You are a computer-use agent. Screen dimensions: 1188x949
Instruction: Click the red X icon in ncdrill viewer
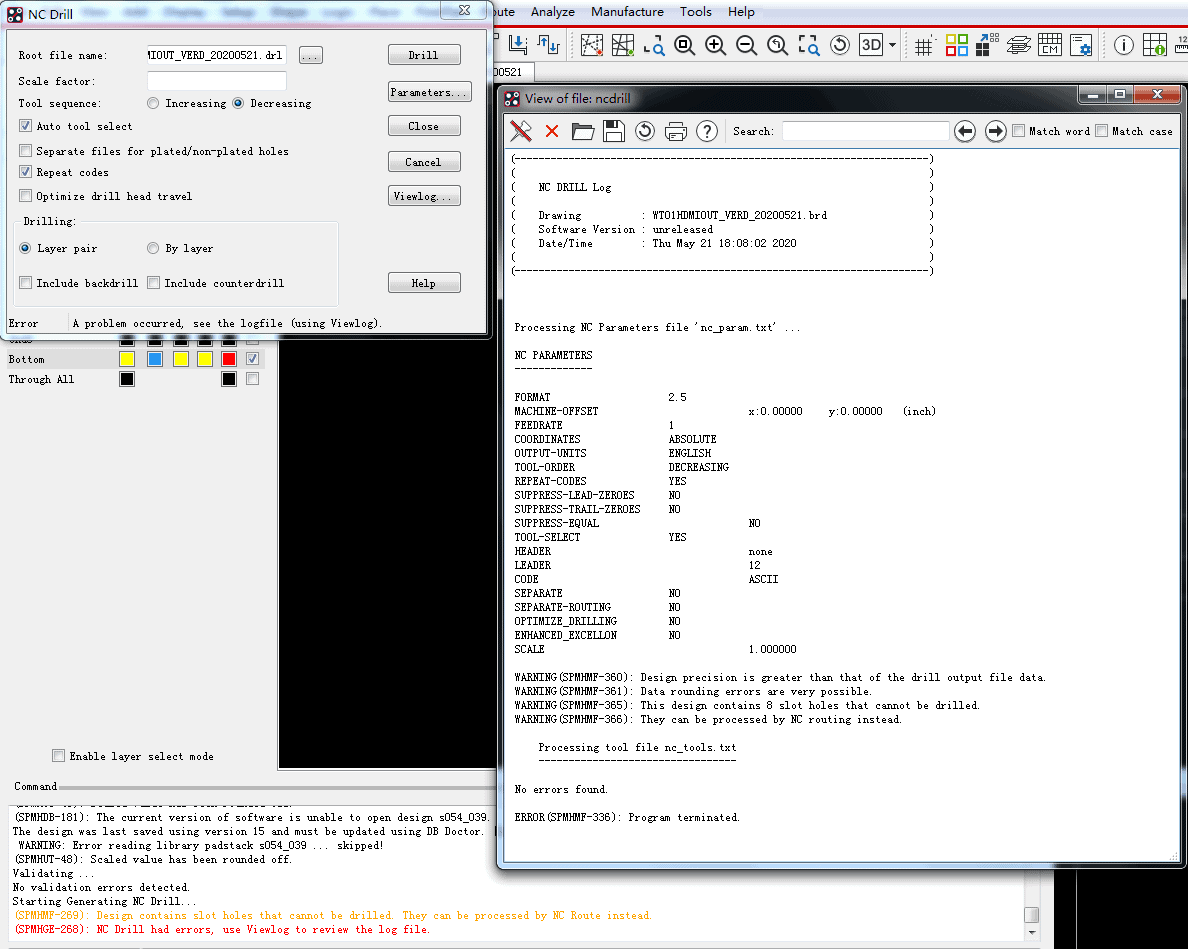pyautogui.click(x=552, y=131)
